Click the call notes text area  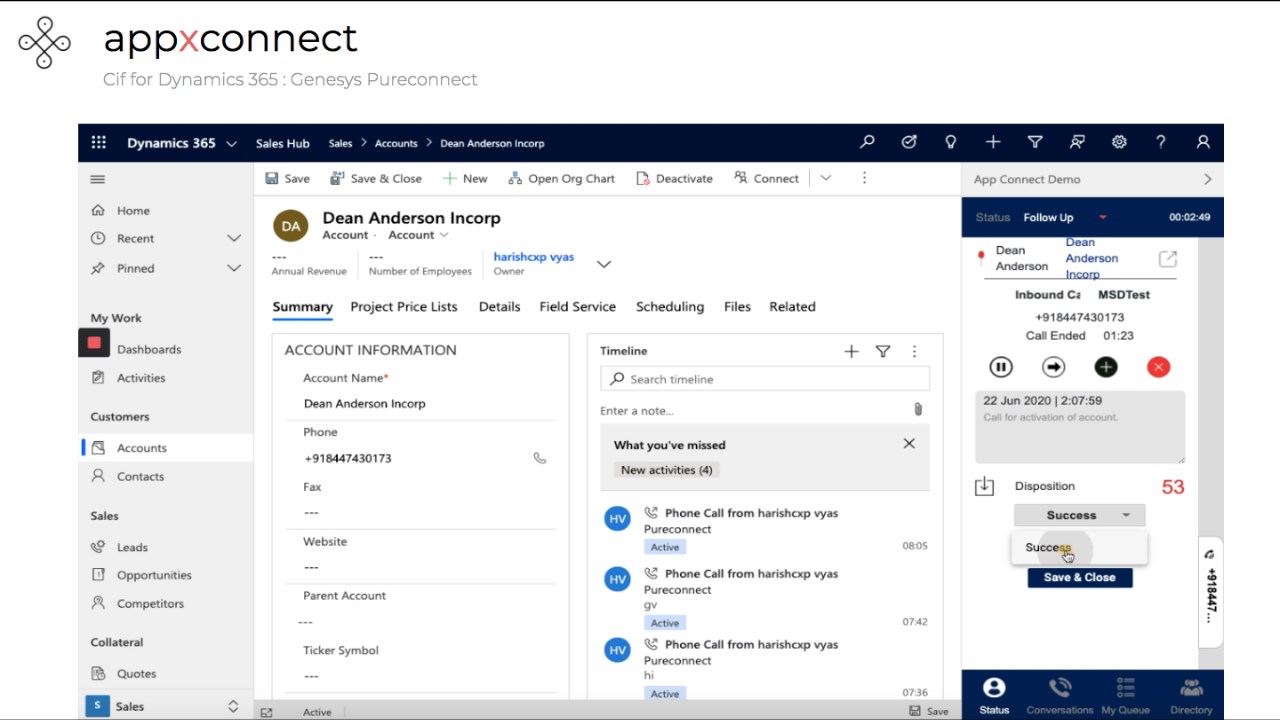(1080, 427)
